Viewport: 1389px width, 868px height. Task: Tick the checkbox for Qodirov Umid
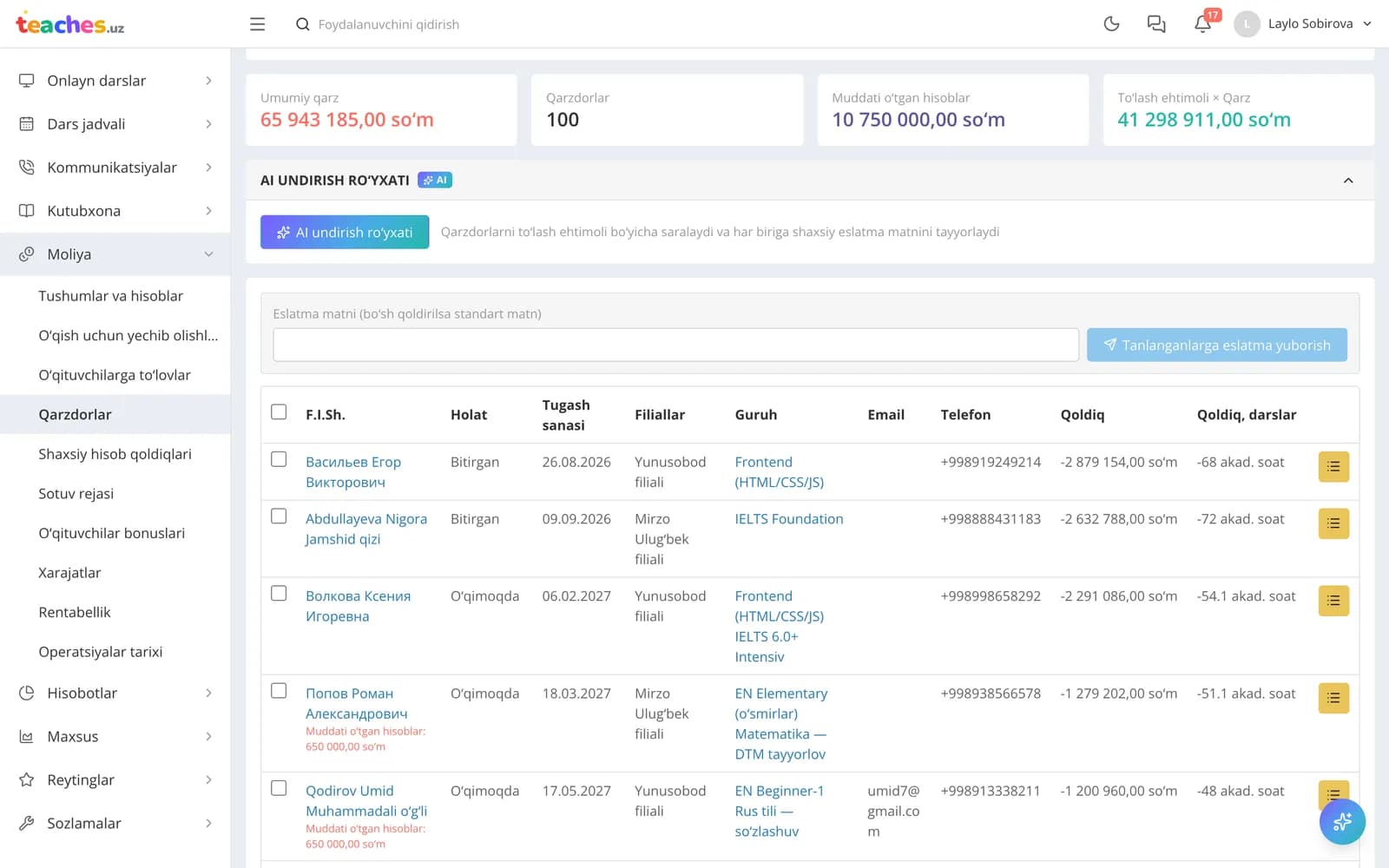(x=279, y=788)
